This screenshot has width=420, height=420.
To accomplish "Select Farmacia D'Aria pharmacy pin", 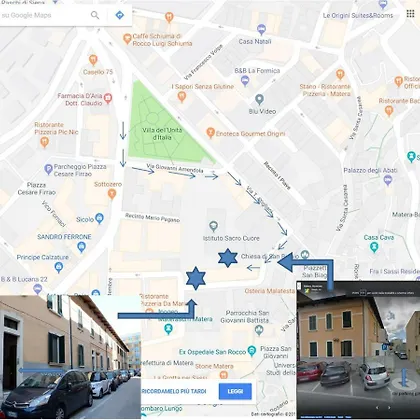I will point(108,99).
